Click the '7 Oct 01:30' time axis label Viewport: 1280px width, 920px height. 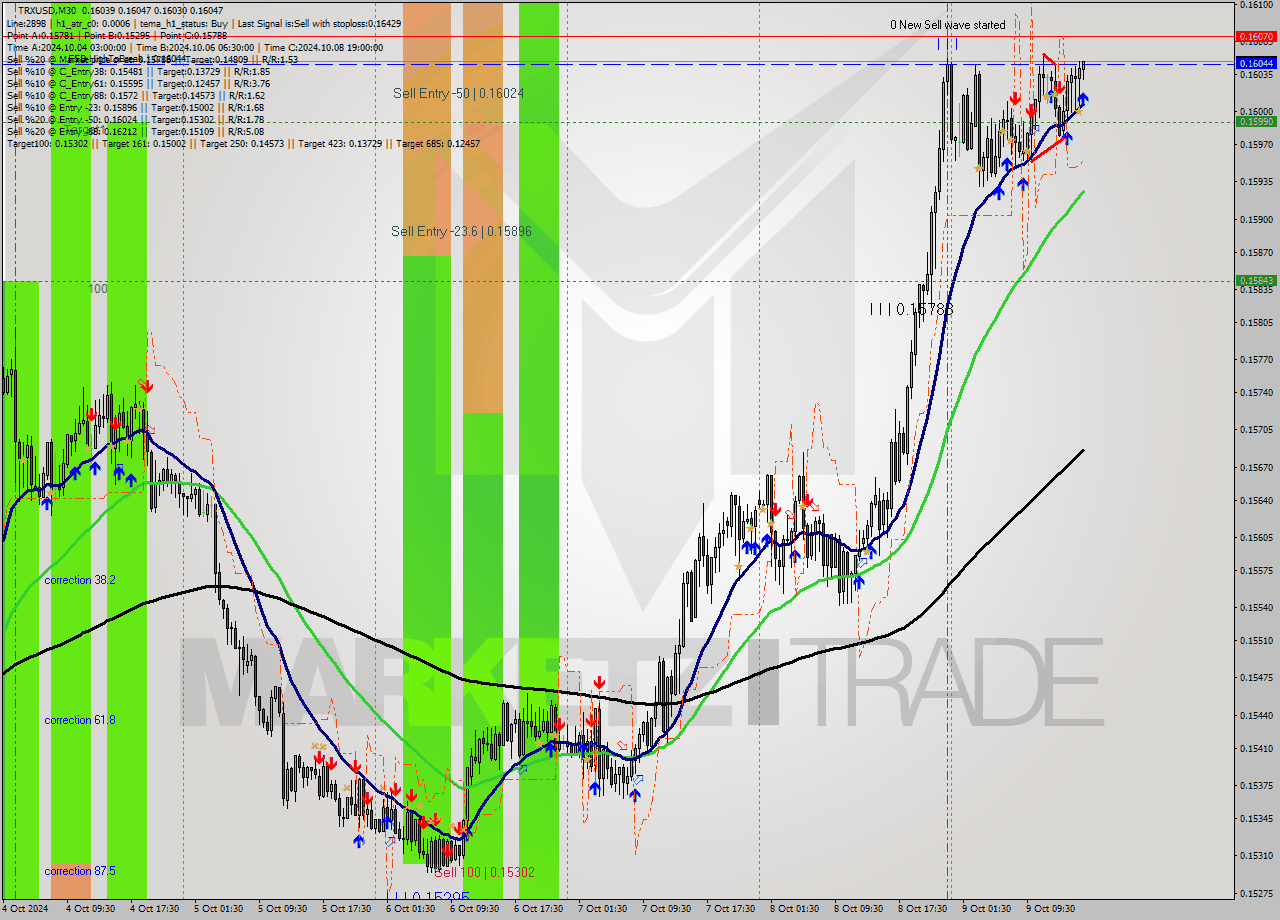click(x=602, y=909)
